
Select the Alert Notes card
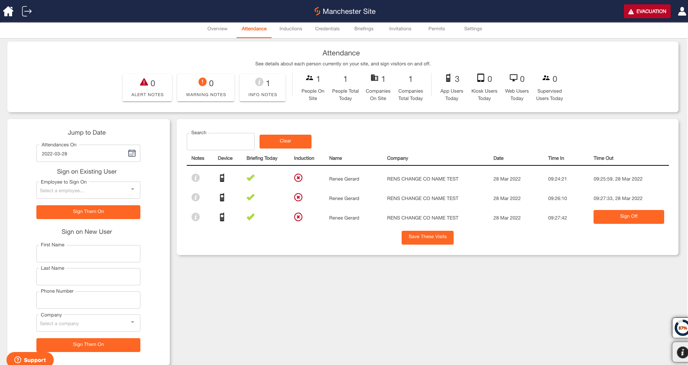pyautogui.click(x=147, y=87)
